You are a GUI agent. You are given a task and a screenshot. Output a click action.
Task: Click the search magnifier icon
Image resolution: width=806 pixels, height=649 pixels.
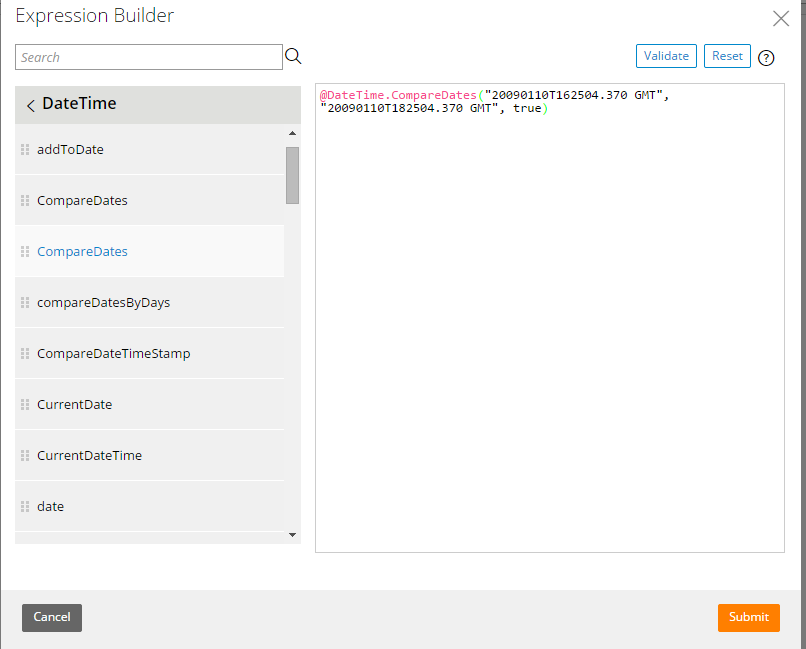293,56
